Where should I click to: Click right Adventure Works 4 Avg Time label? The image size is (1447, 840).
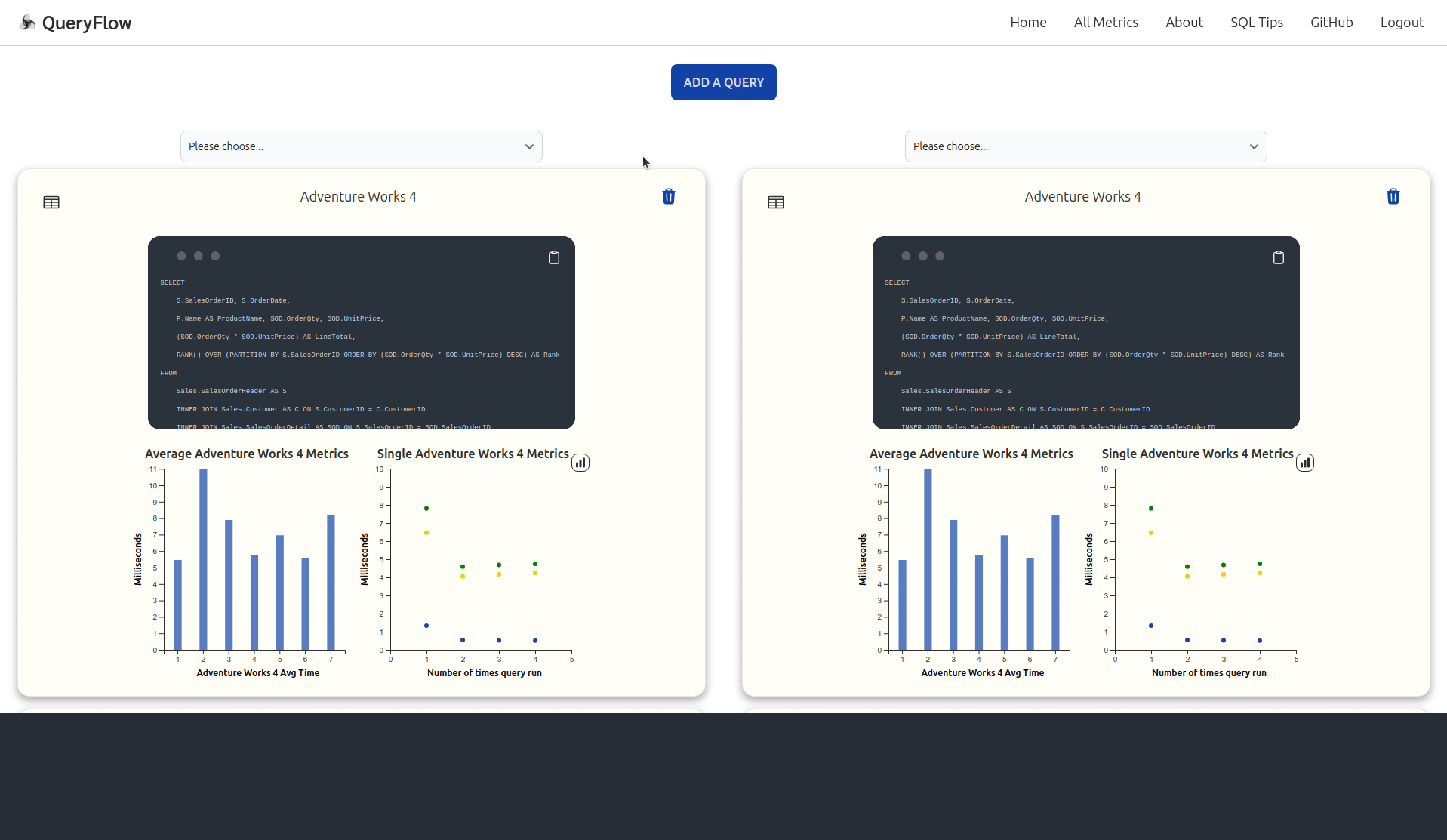pos(983,673)
